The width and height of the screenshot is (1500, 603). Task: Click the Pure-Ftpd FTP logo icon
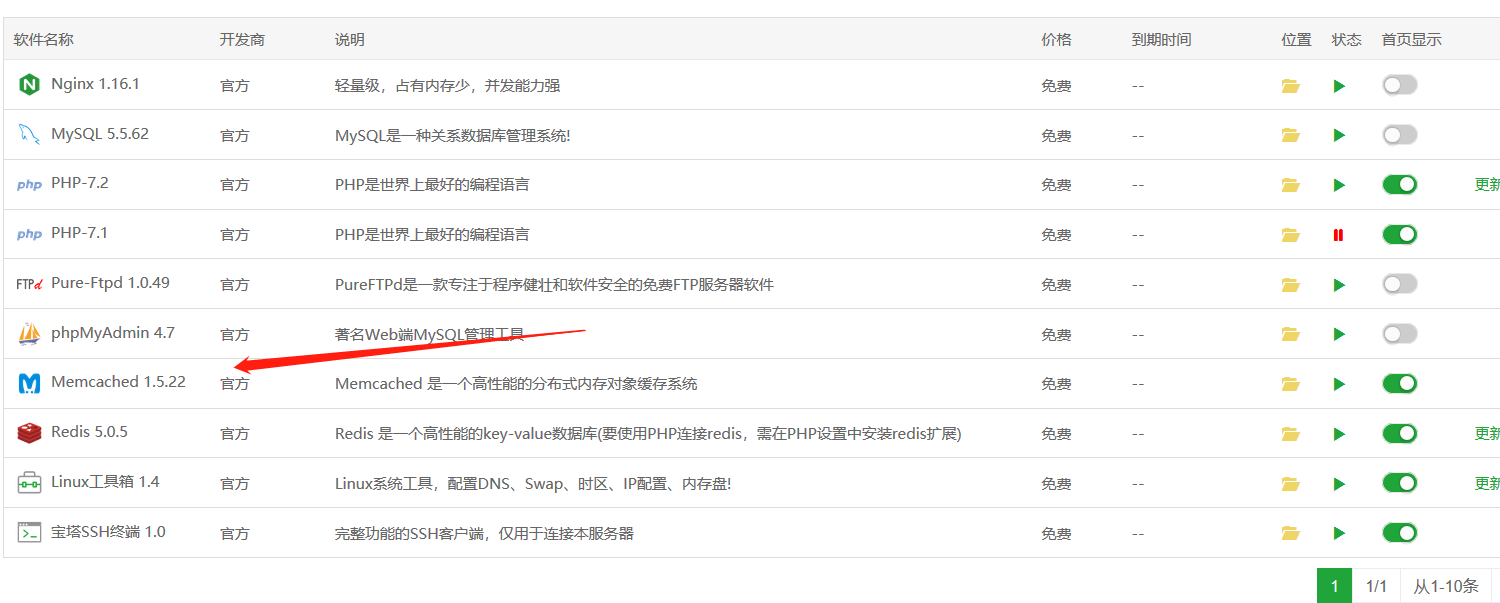tap(29, 284)
